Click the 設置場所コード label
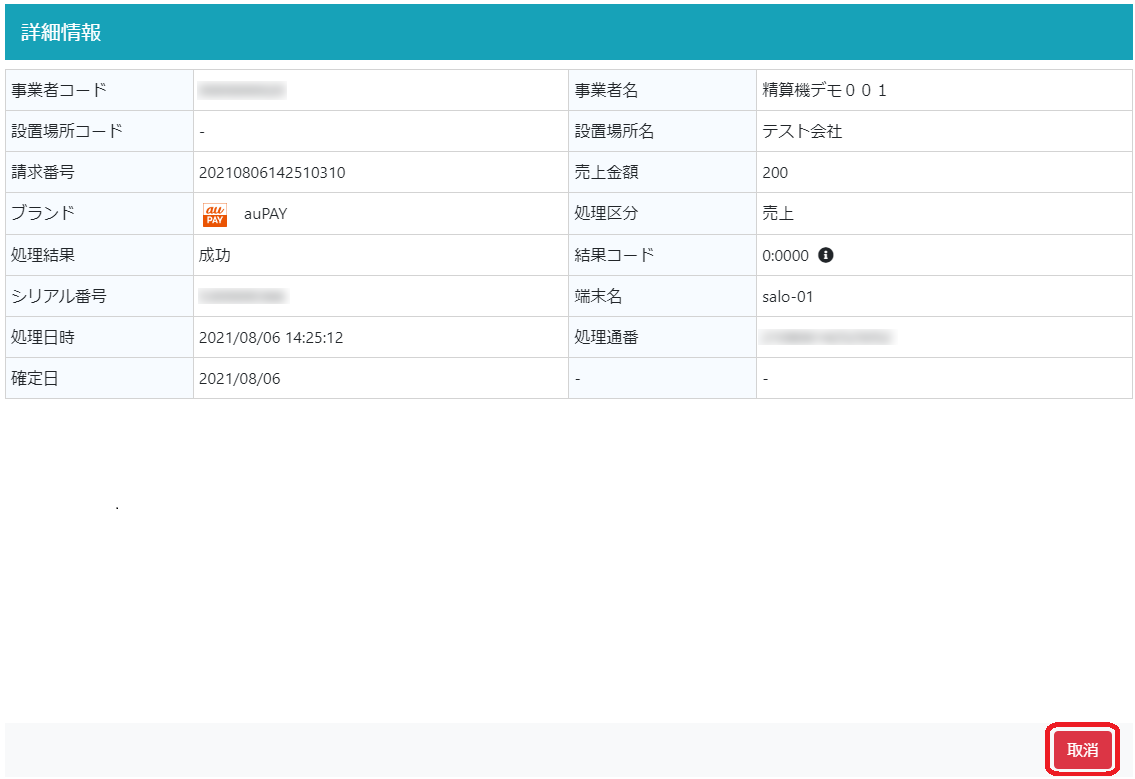The height and width of the screenshot is (779, 1135). [67, 131]
